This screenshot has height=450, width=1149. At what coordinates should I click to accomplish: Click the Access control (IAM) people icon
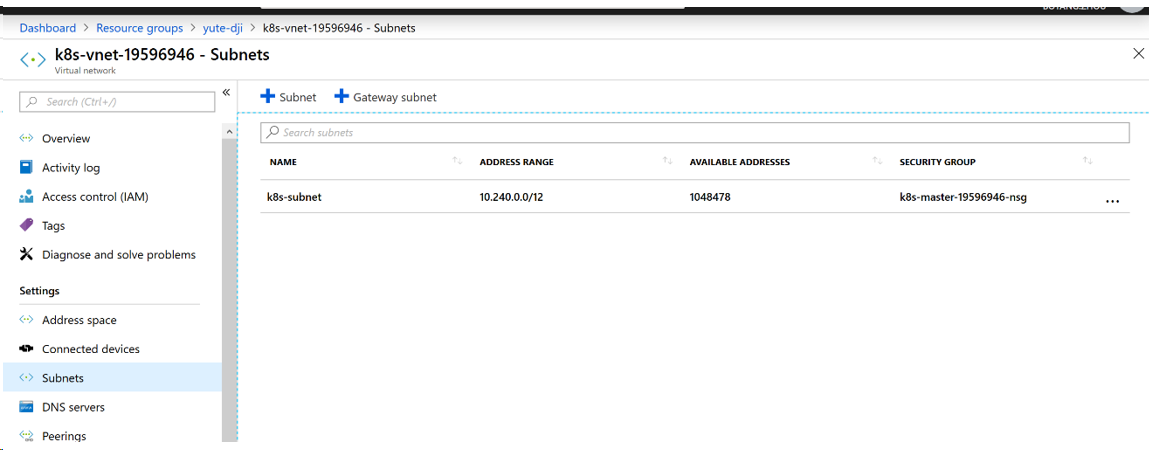(26, 196)
